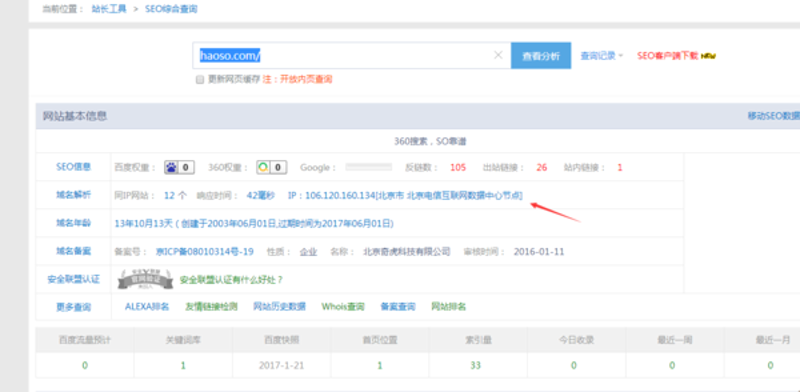Click the 企业 nature value

(x=309, y=252)
